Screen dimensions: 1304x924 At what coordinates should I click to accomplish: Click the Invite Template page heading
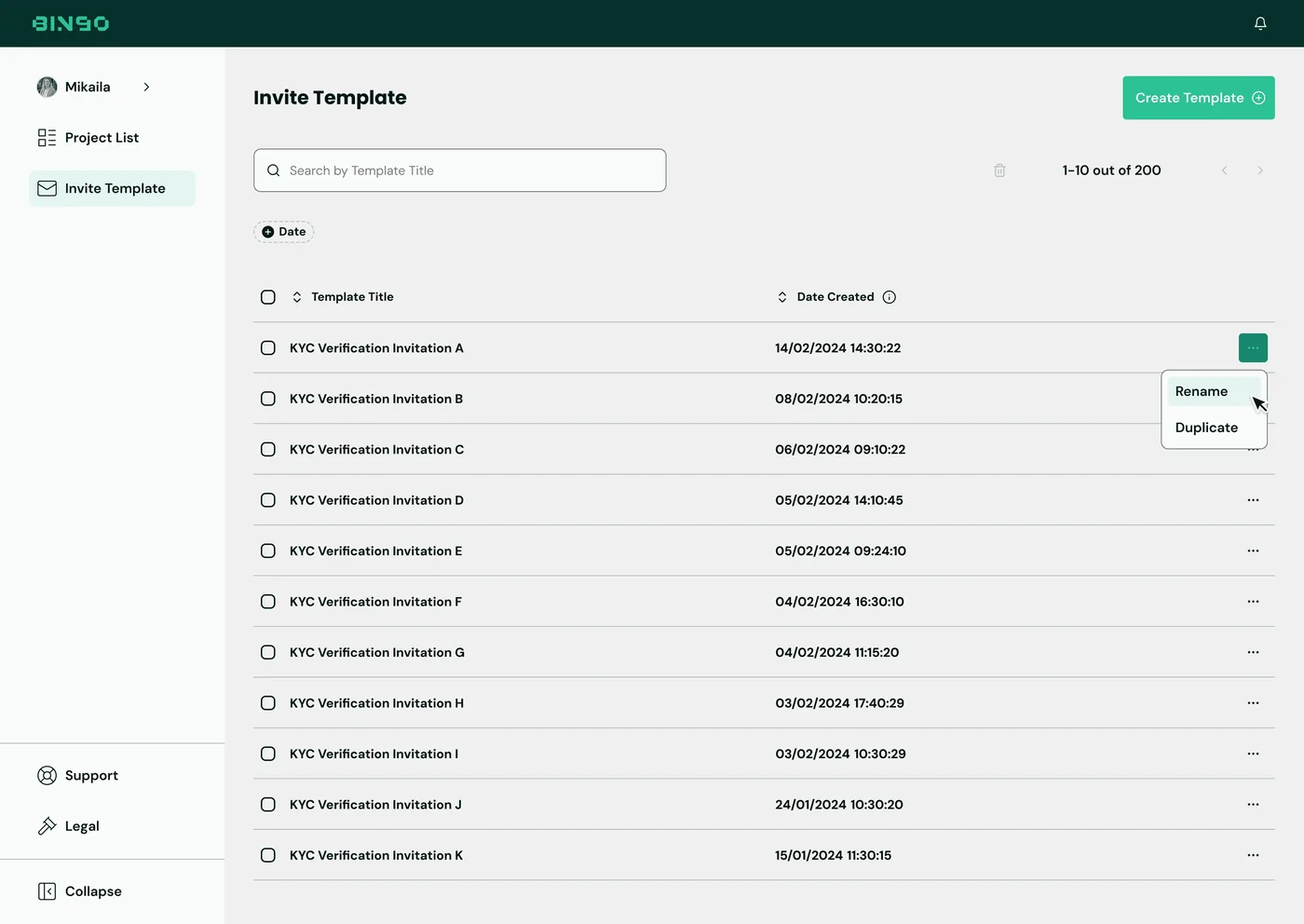pyautogui.click(x=330, y=98)
